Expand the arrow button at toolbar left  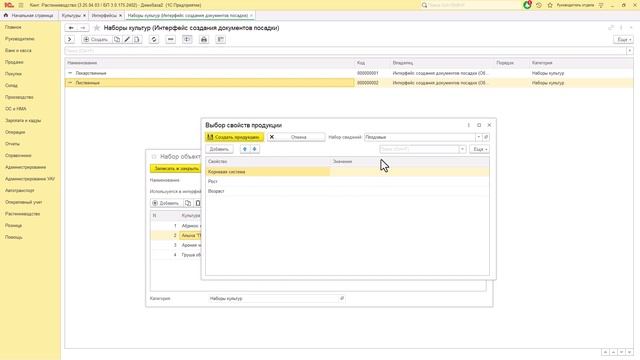(70, 40)
